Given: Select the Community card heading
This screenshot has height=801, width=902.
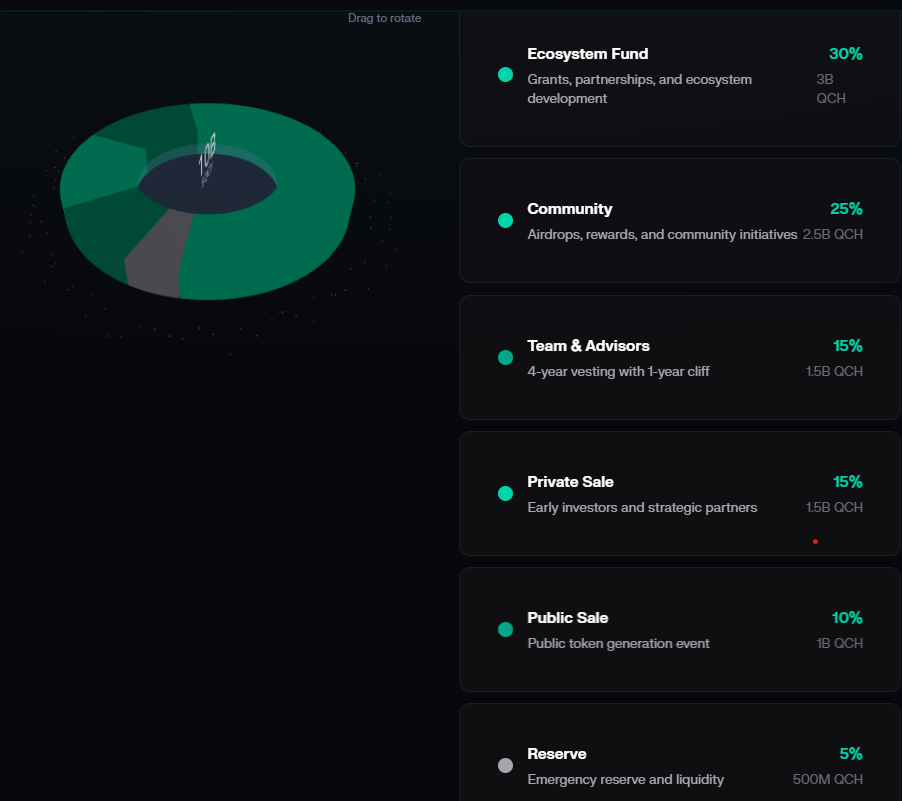Looking at the screenshot, I should click(570, 209).
